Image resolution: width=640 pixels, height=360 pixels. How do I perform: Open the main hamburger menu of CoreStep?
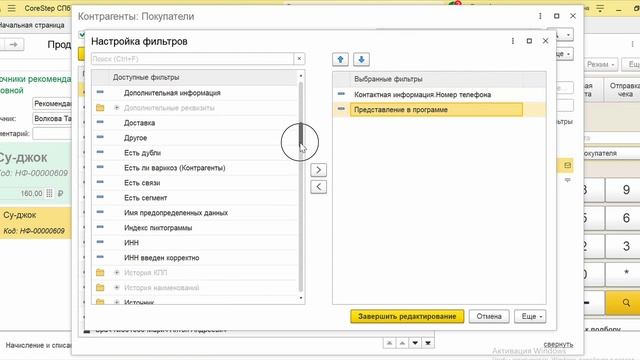click(x=12, y=8)
